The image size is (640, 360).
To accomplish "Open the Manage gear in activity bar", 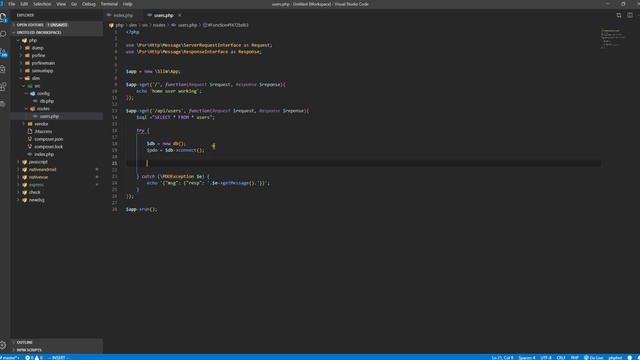I will coord(4,345).
